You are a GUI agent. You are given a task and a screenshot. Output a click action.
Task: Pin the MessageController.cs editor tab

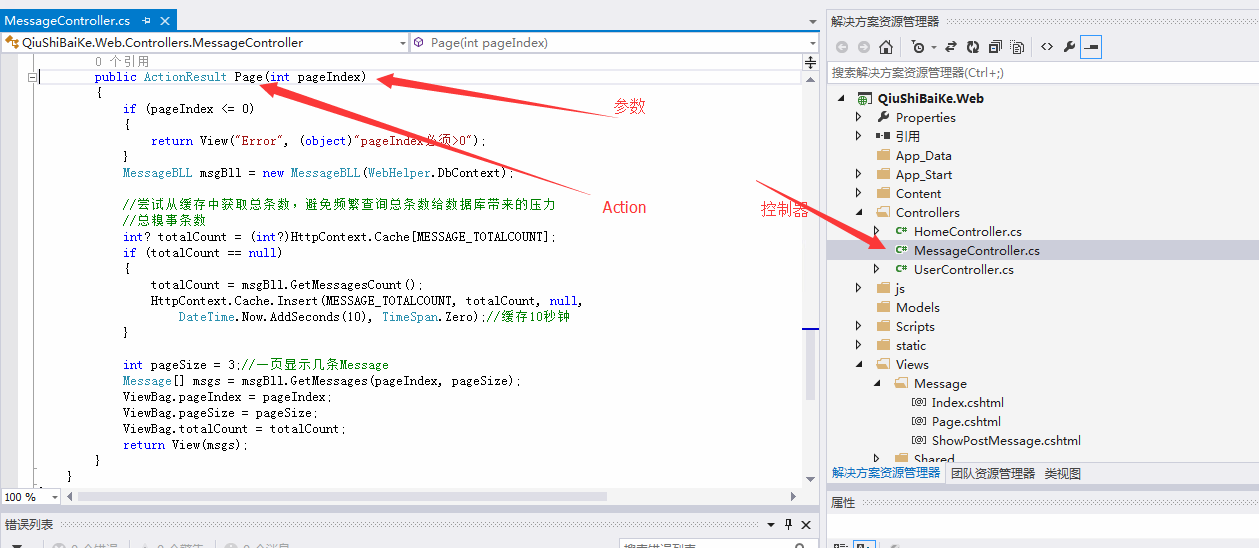(x=147, y=21)
